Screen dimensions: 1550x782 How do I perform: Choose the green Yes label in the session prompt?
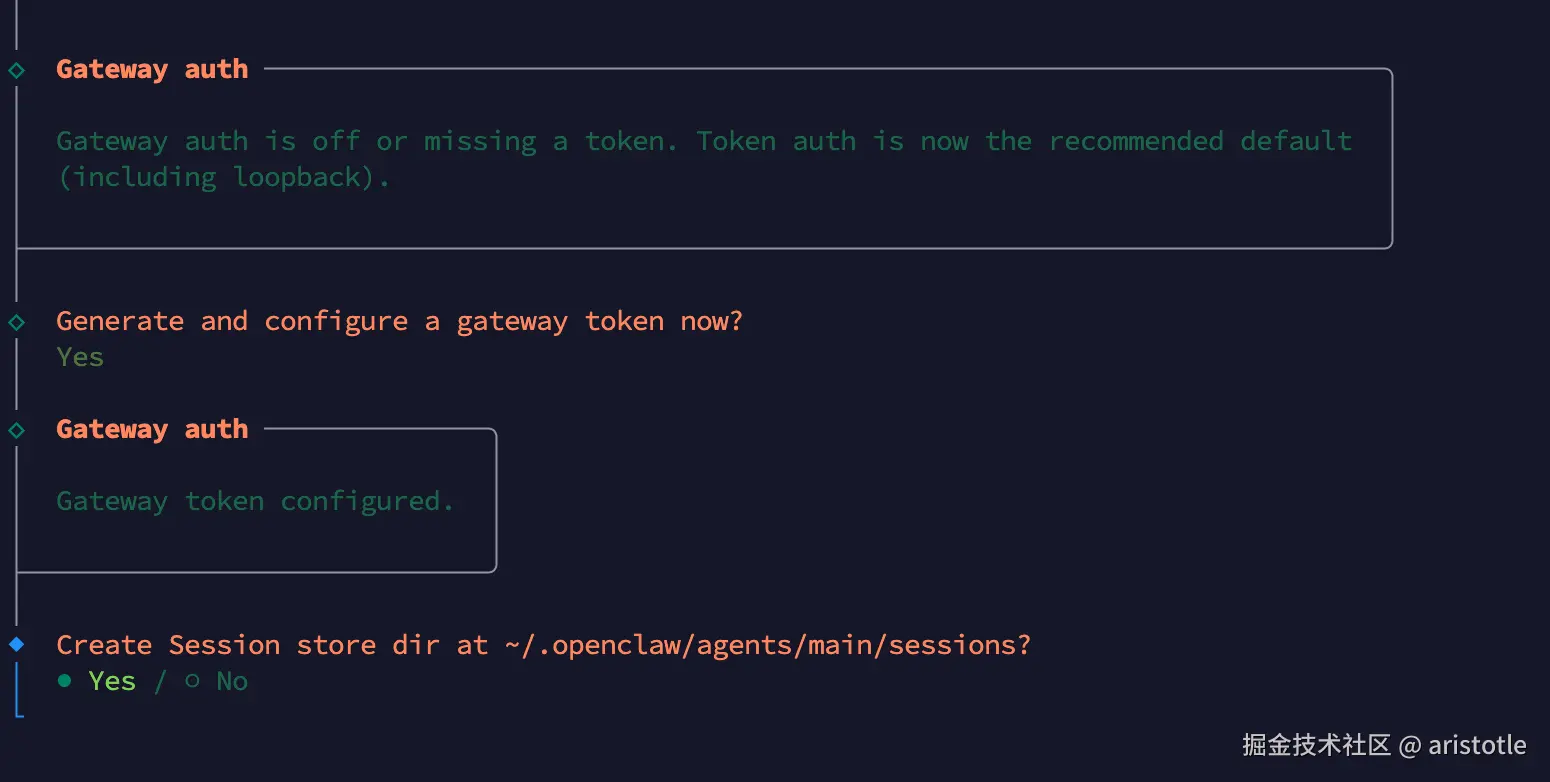[112, 681]
